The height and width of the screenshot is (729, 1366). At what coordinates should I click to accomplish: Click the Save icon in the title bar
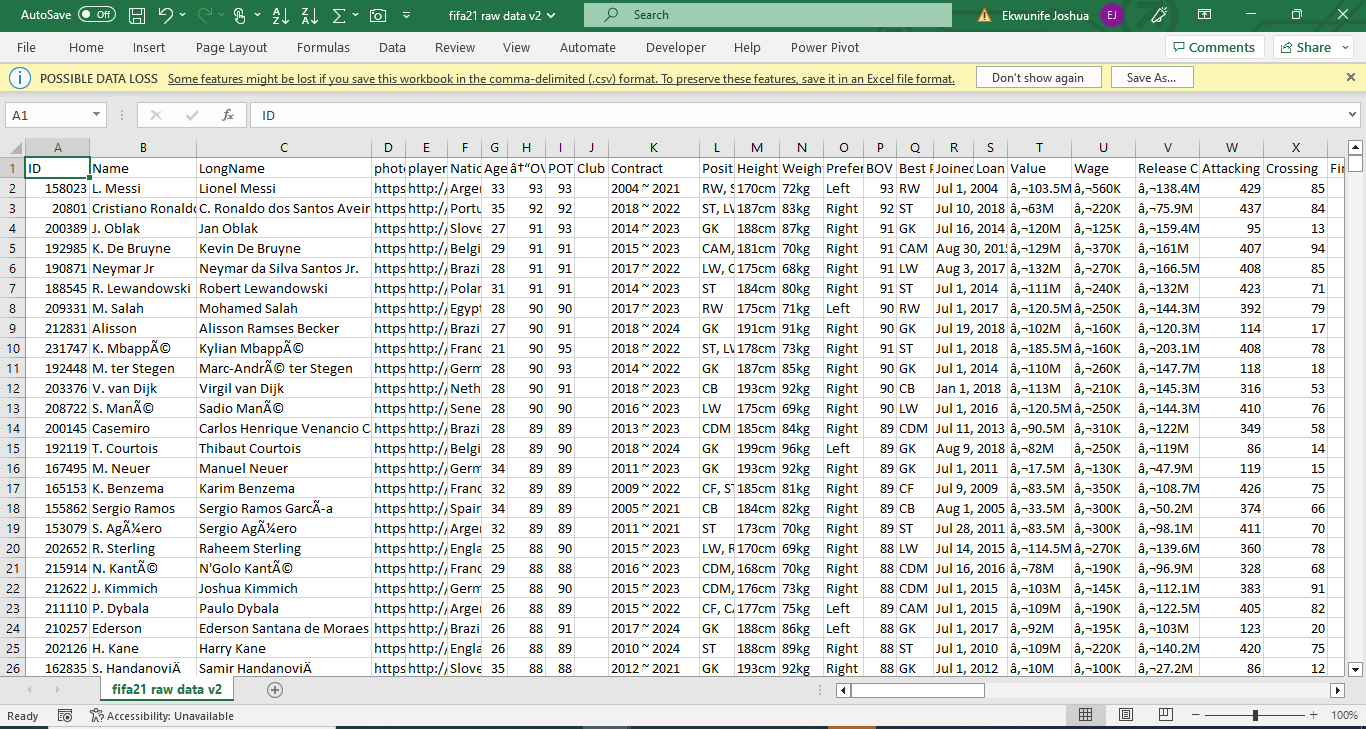coord(137,15)
